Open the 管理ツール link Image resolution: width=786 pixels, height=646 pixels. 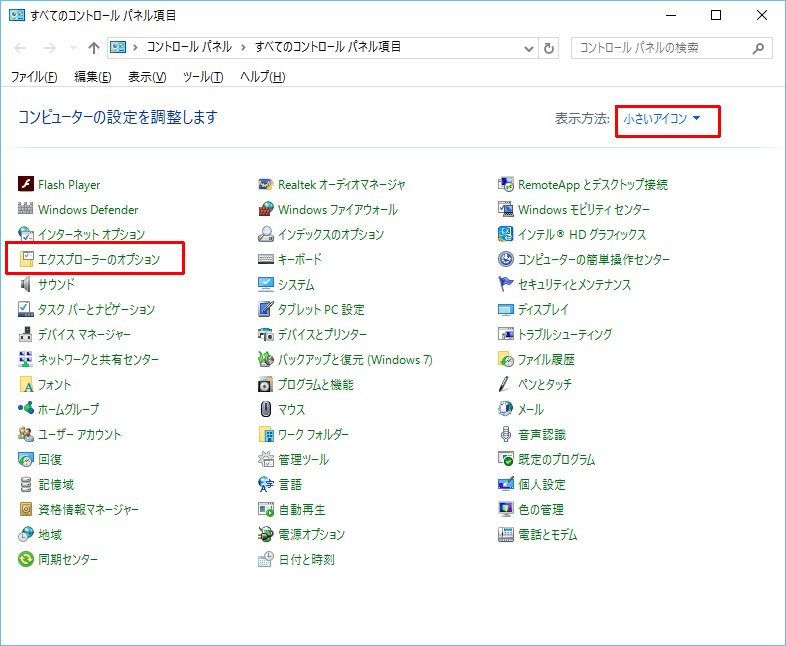pyautogui.click(x=304, y=459)
